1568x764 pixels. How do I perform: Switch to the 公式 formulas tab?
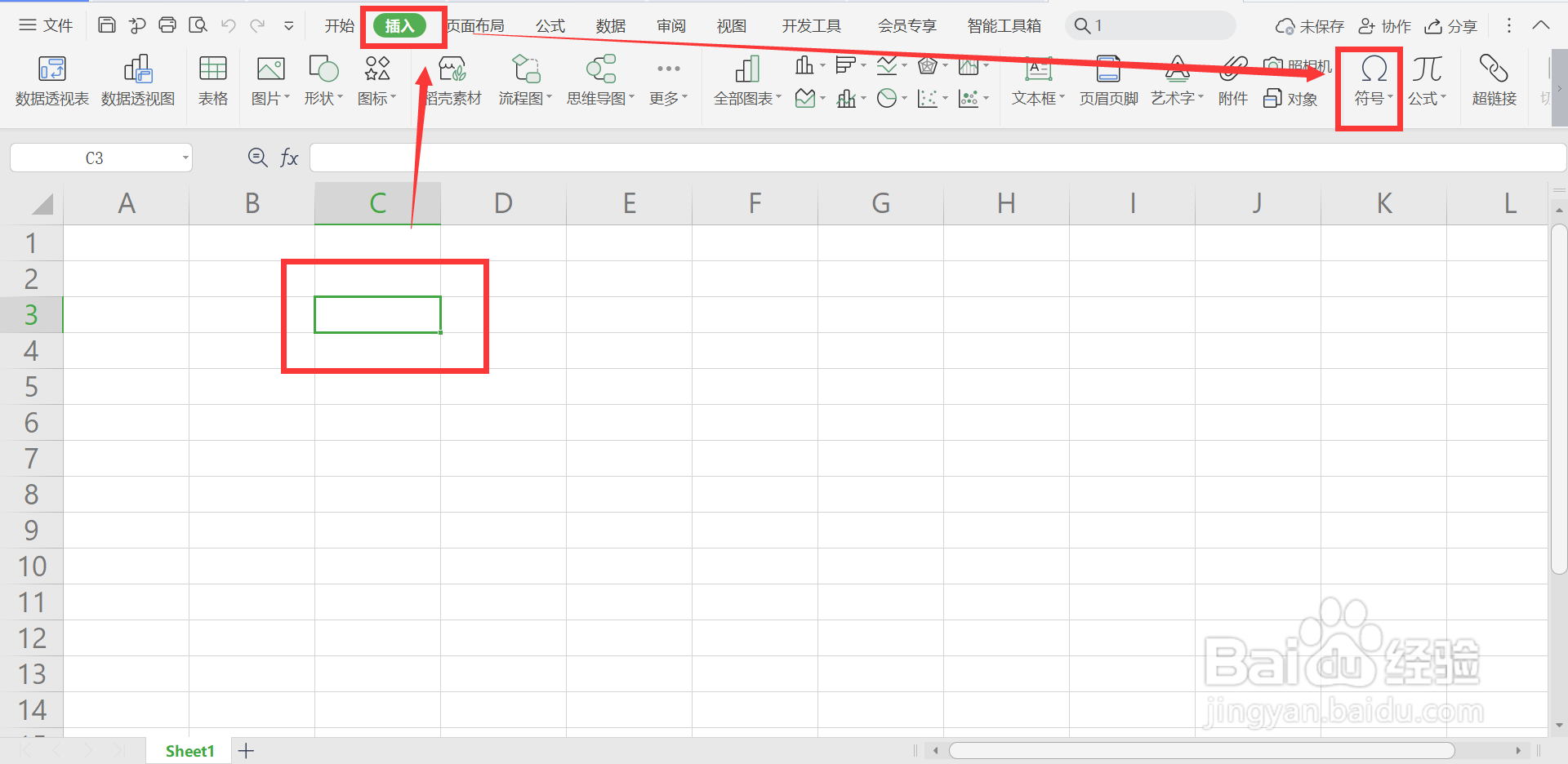point(550,26)
